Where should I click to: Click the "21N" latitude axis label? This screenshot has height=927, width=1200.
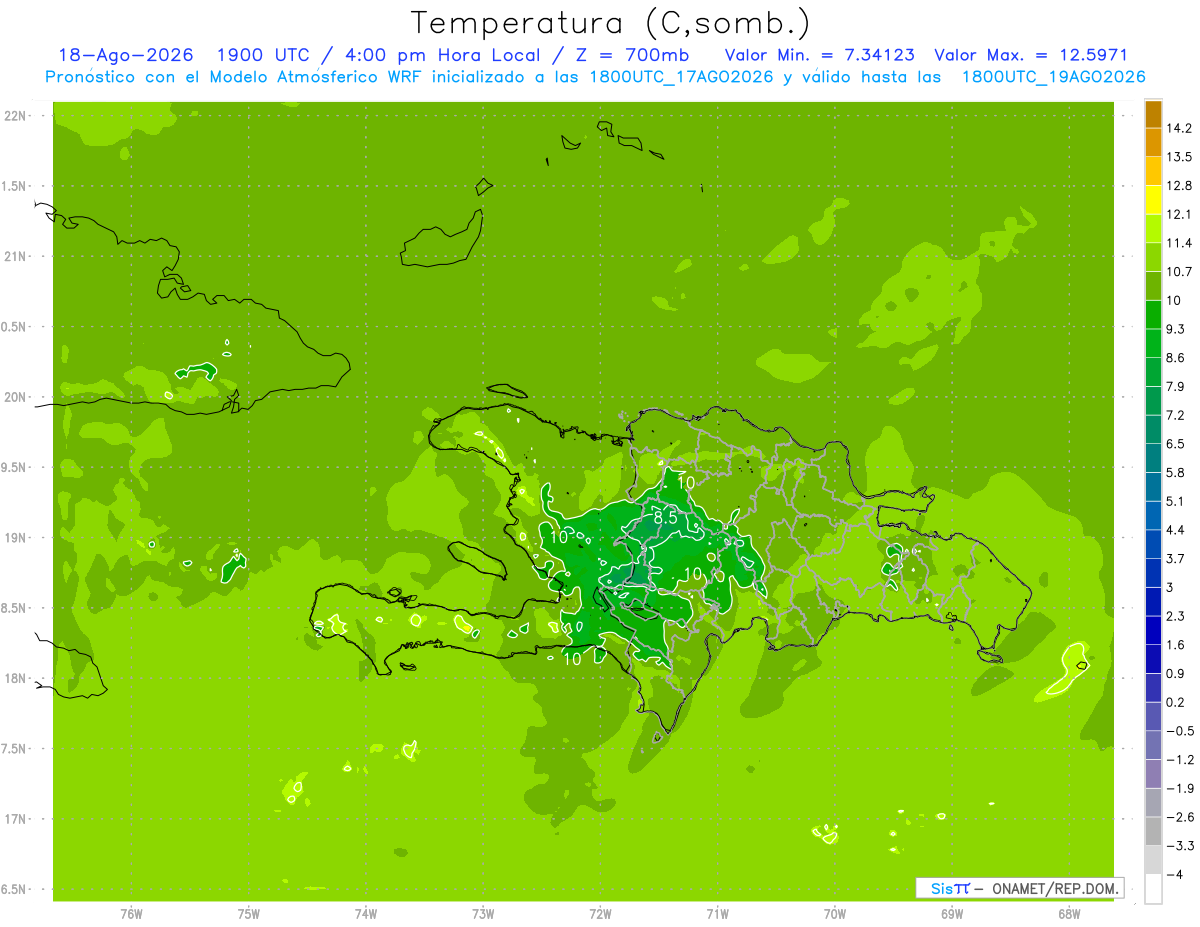(17, 256)
